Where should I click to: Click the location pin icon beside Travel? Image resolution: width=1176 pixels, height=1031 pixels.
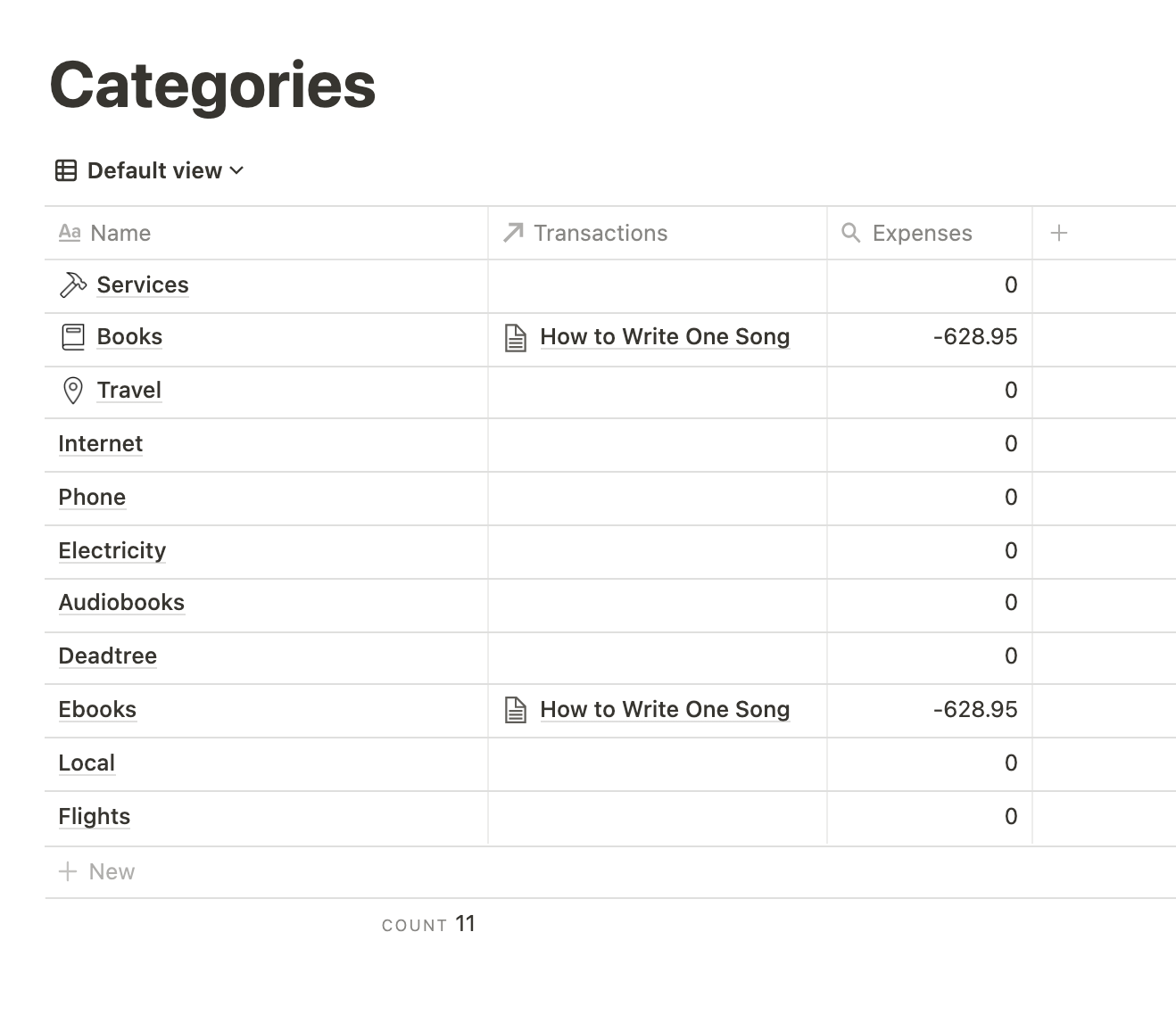(72, 391)
